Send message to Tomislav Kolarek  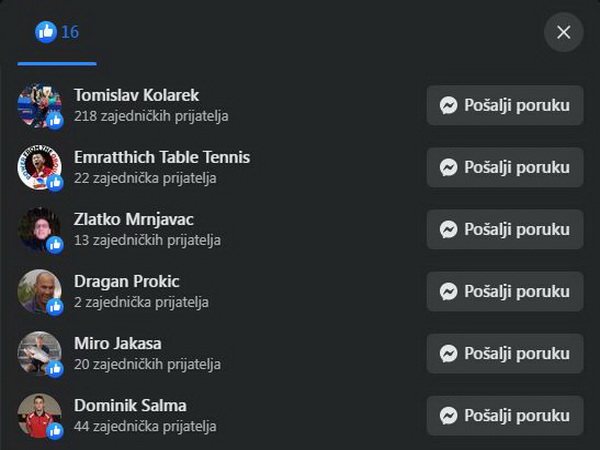[505, 105]
